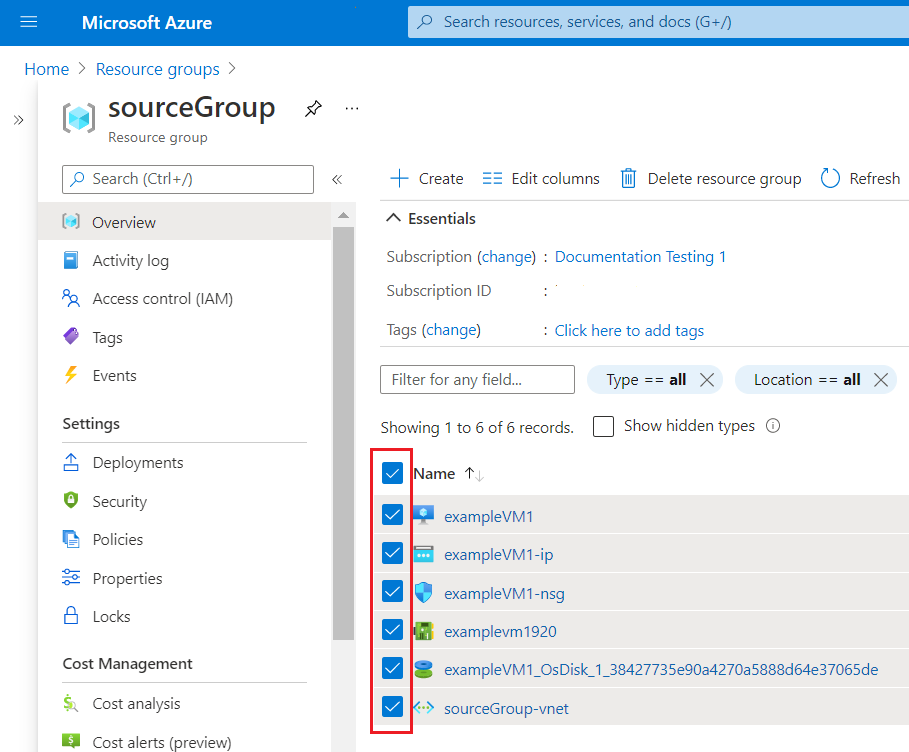Pin sourceGroup to the dashboard
This screenshot has height=752, width=909.
[x=313, y=108]
